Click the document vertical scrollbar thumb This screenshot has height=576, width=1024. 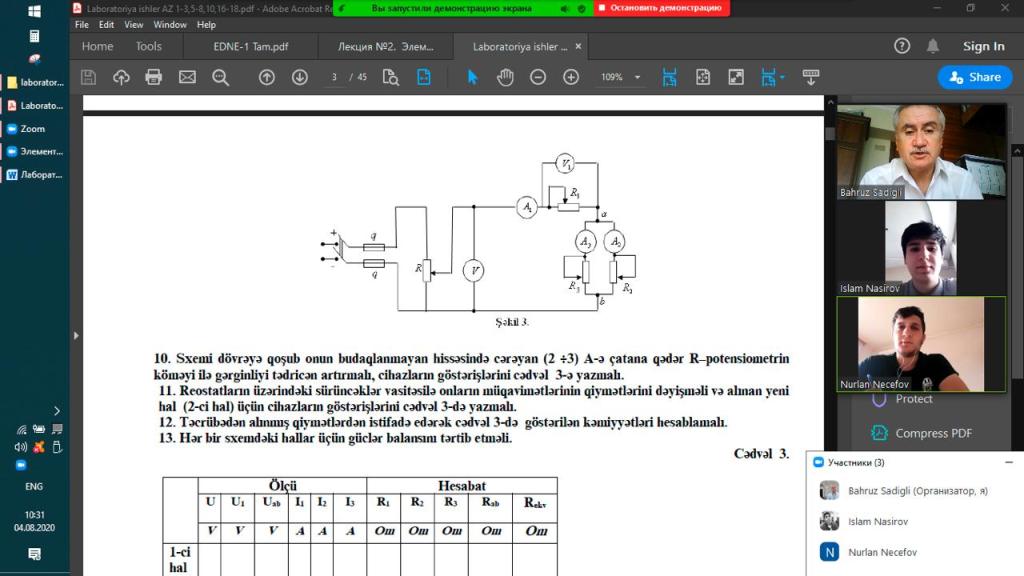tap(830, 133)
